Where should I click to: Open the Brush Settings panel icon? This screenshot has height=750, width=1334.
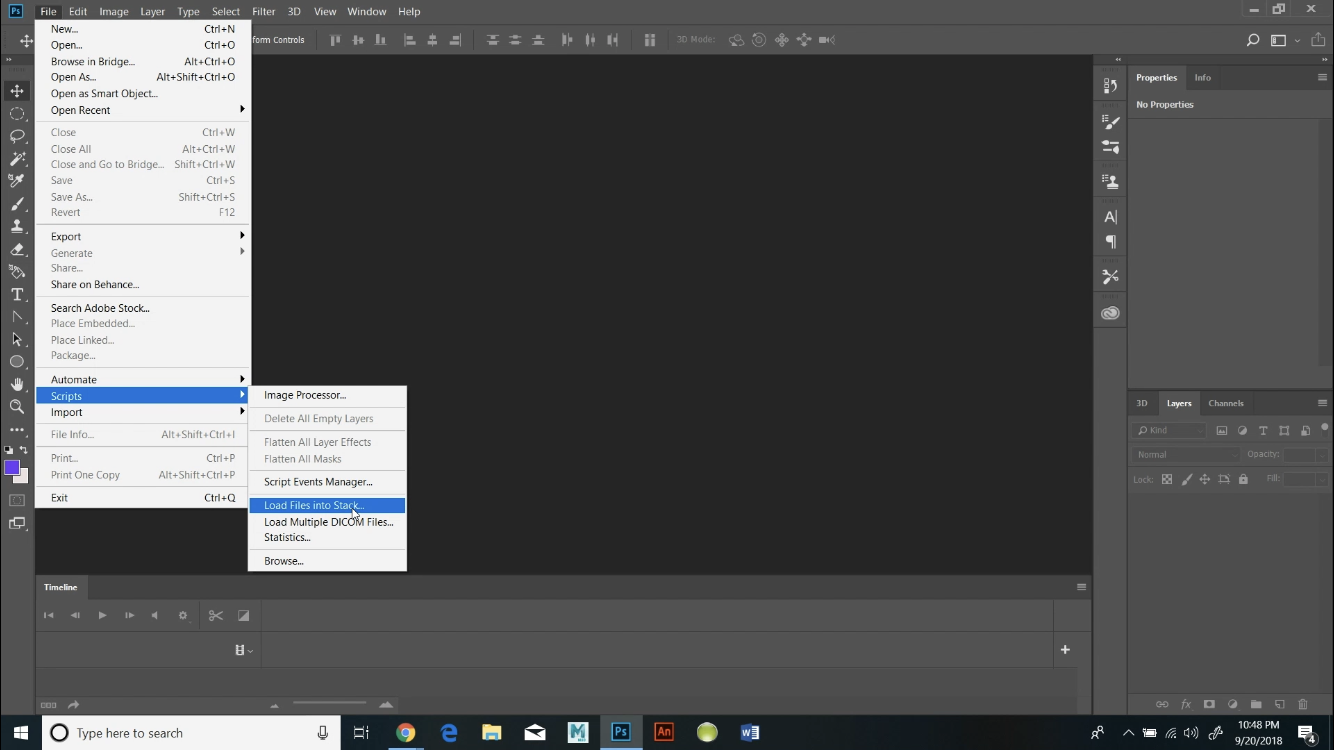pos(1110,122)
